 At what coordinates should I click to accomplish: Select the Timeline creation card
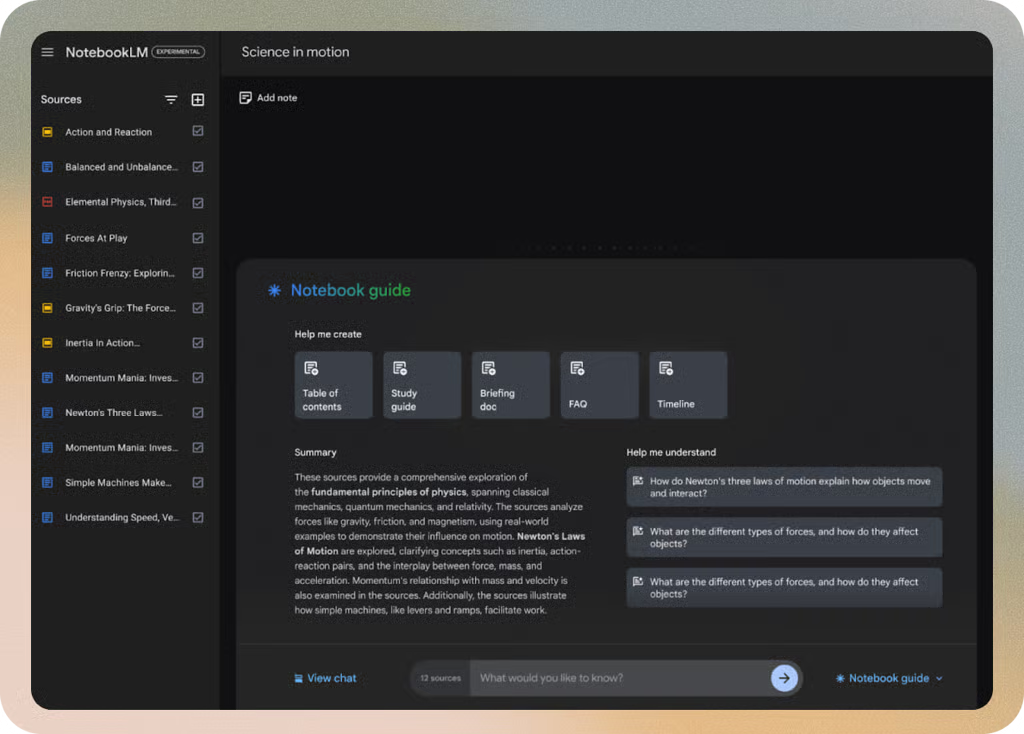pyautogui.click(x=688, y=385)
